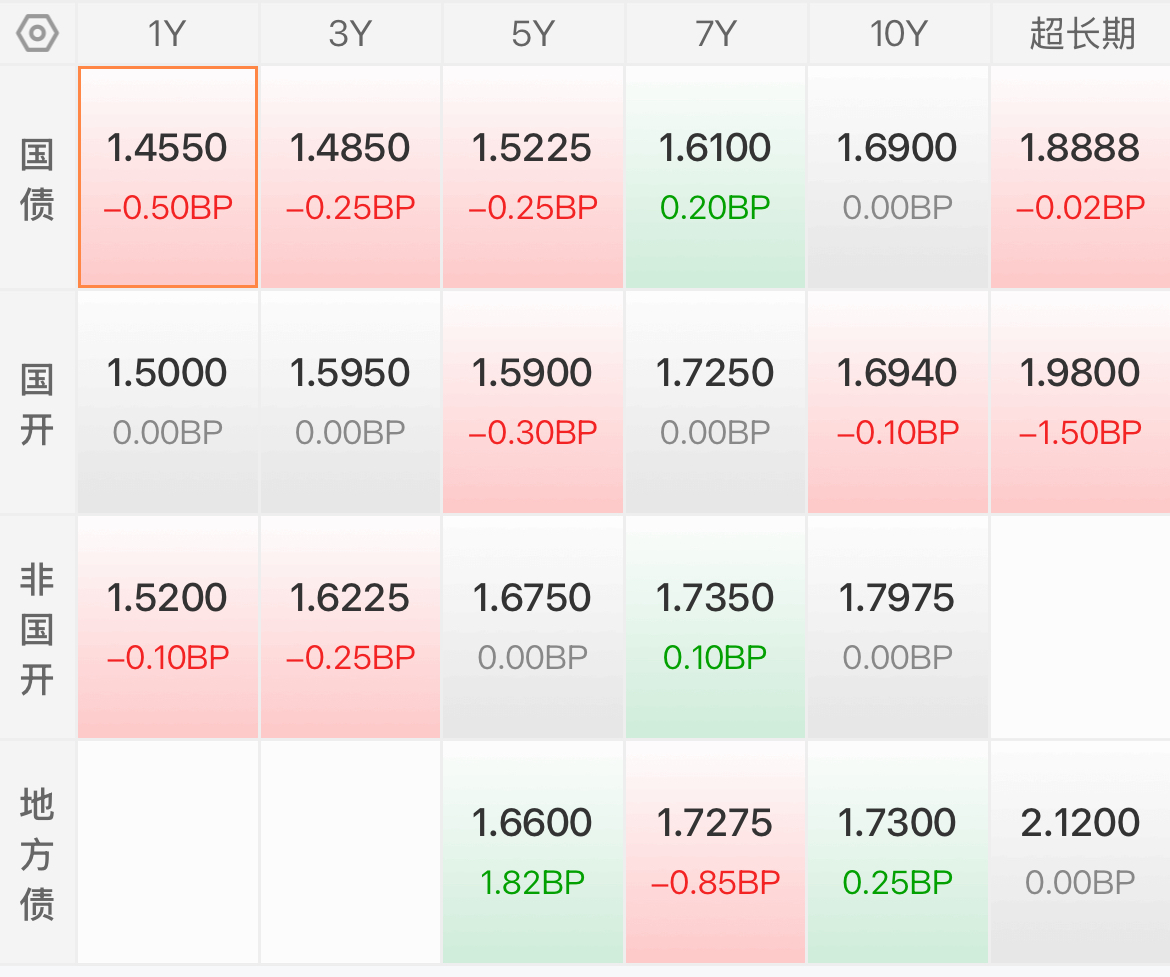
Task: Open 国债 7Y cell showing 0.20BP
Action: (x=715, y=177)
